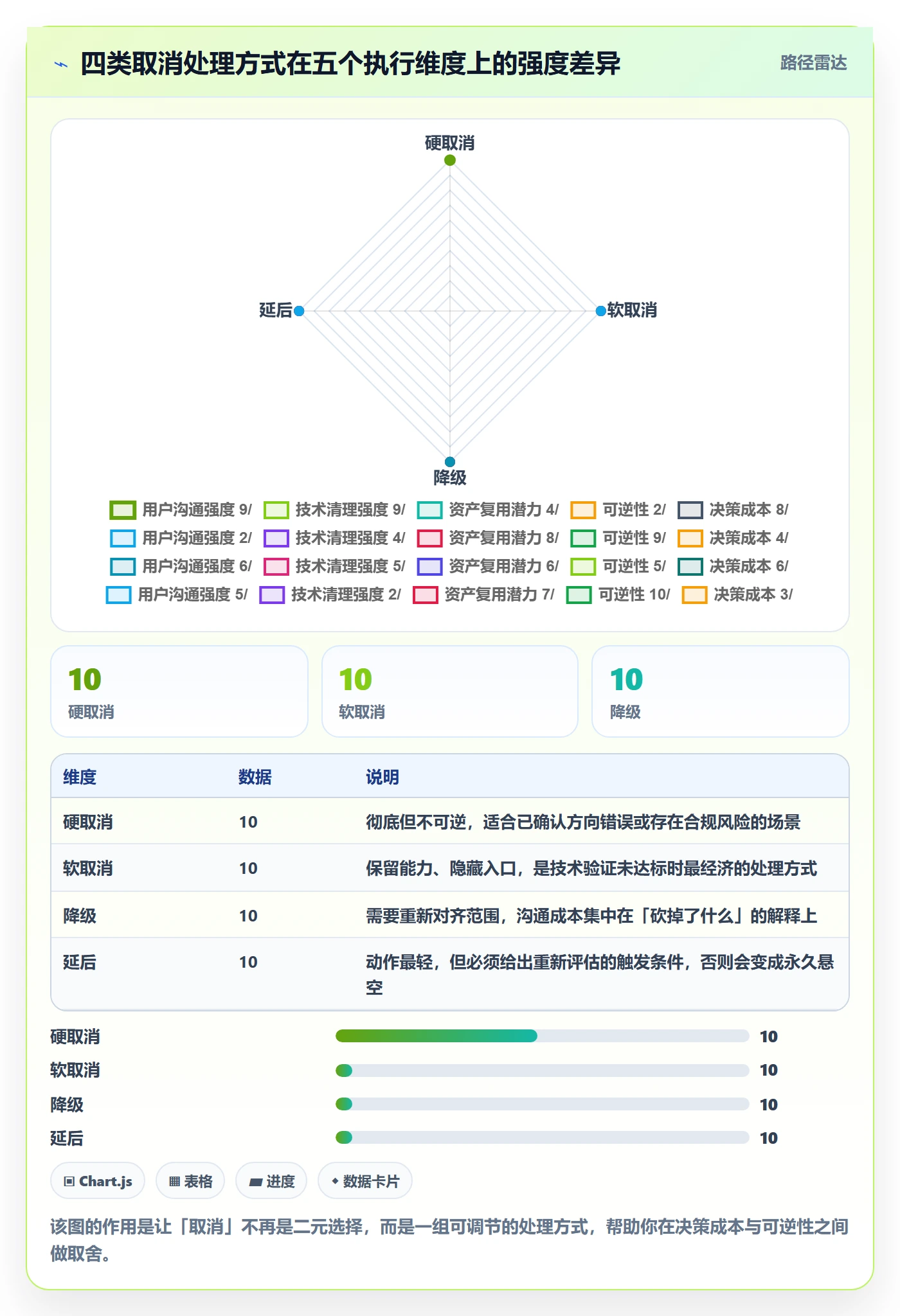
Task: Click the 路径雷达 label in the header
Action: [x=813, y=63]
